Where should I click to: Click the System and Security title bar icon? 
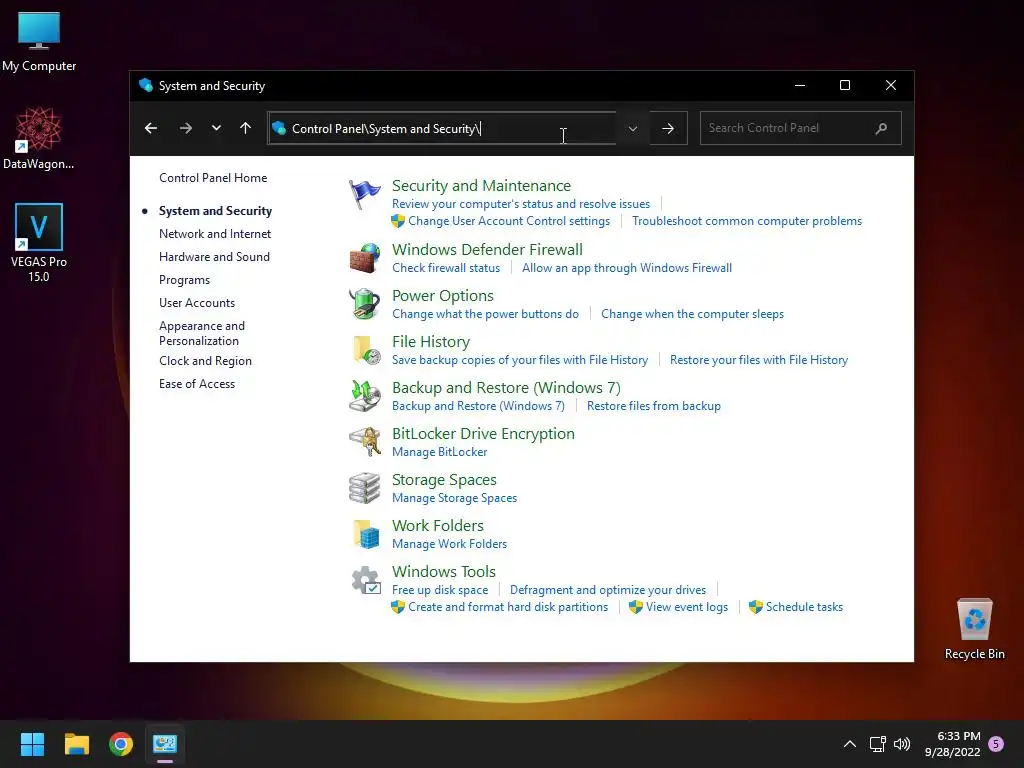pos(146,86)
